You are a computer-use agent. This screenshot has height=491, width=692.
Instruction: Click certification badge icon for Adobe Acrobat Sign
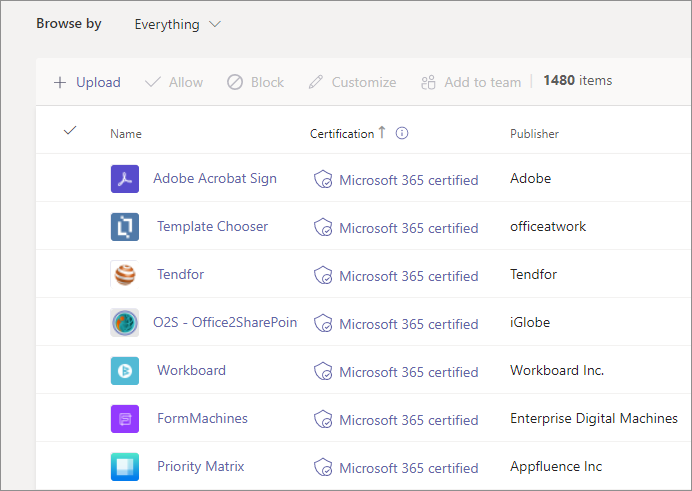(323, 180)
